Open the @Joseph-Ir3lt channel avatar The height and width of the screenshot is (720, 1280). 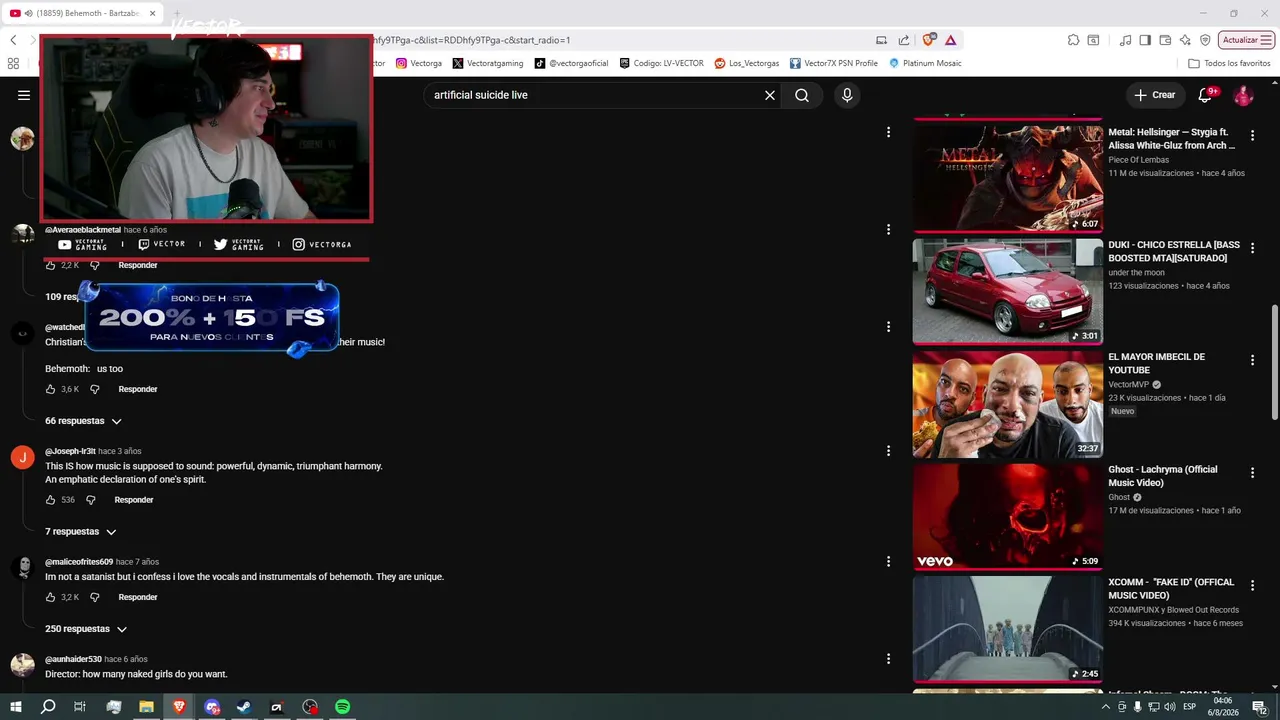coord(22,458)
